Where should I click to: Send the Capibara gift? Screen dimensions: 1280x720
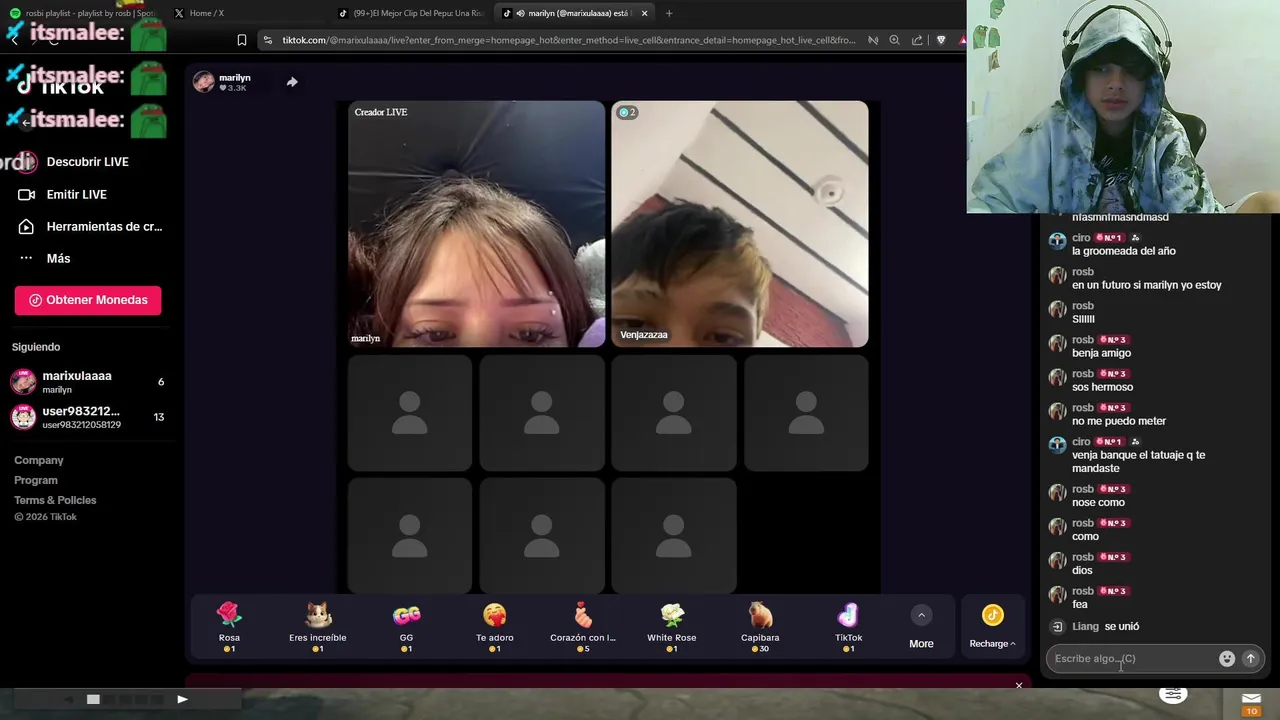[x=760, y=627]
